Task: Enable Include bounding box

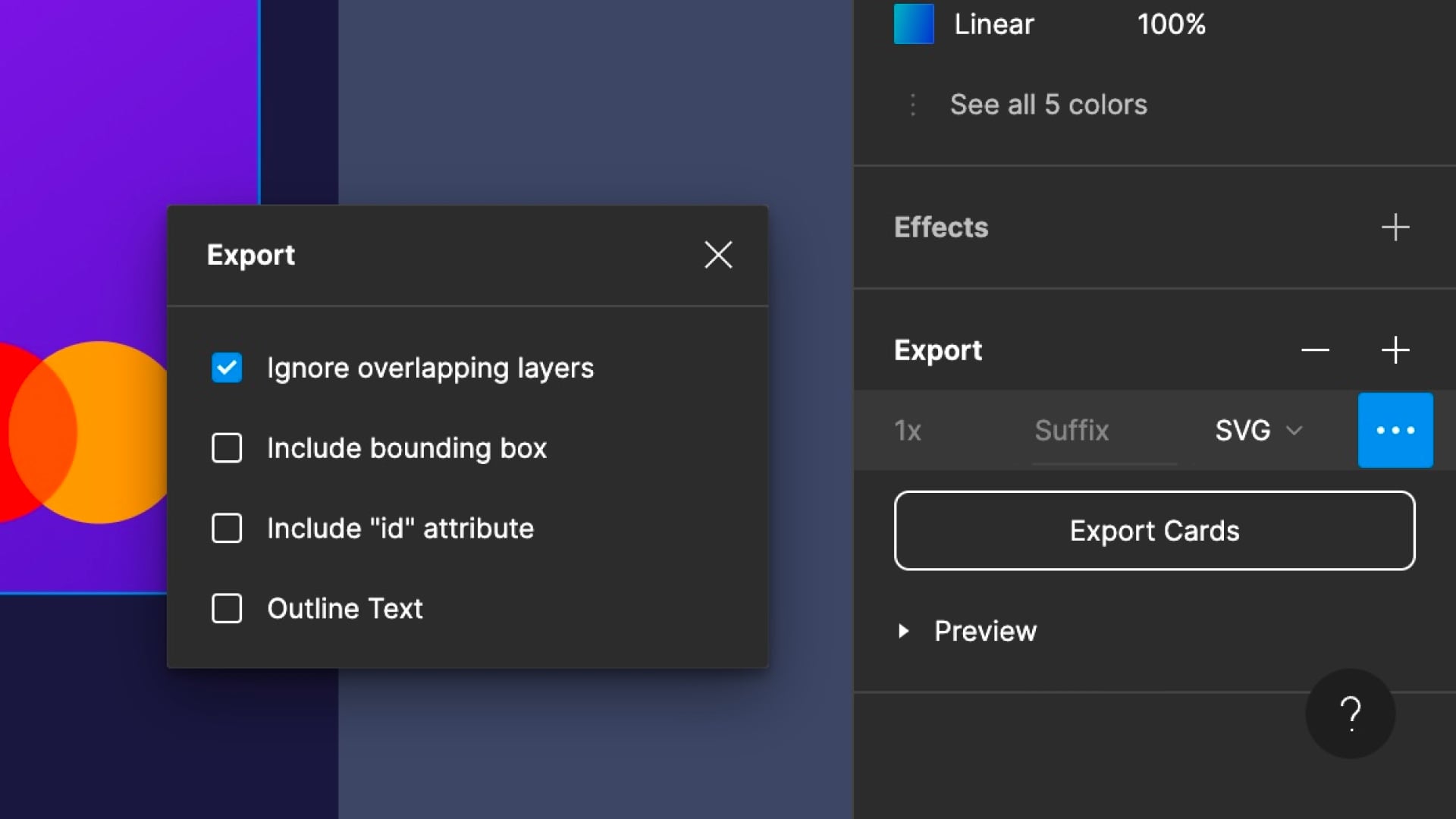Action: coord(226,448)
